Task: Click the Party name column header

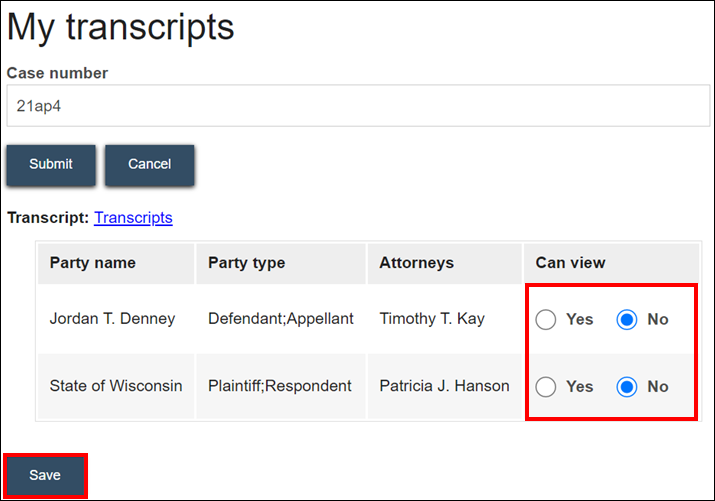Action: 93,263
